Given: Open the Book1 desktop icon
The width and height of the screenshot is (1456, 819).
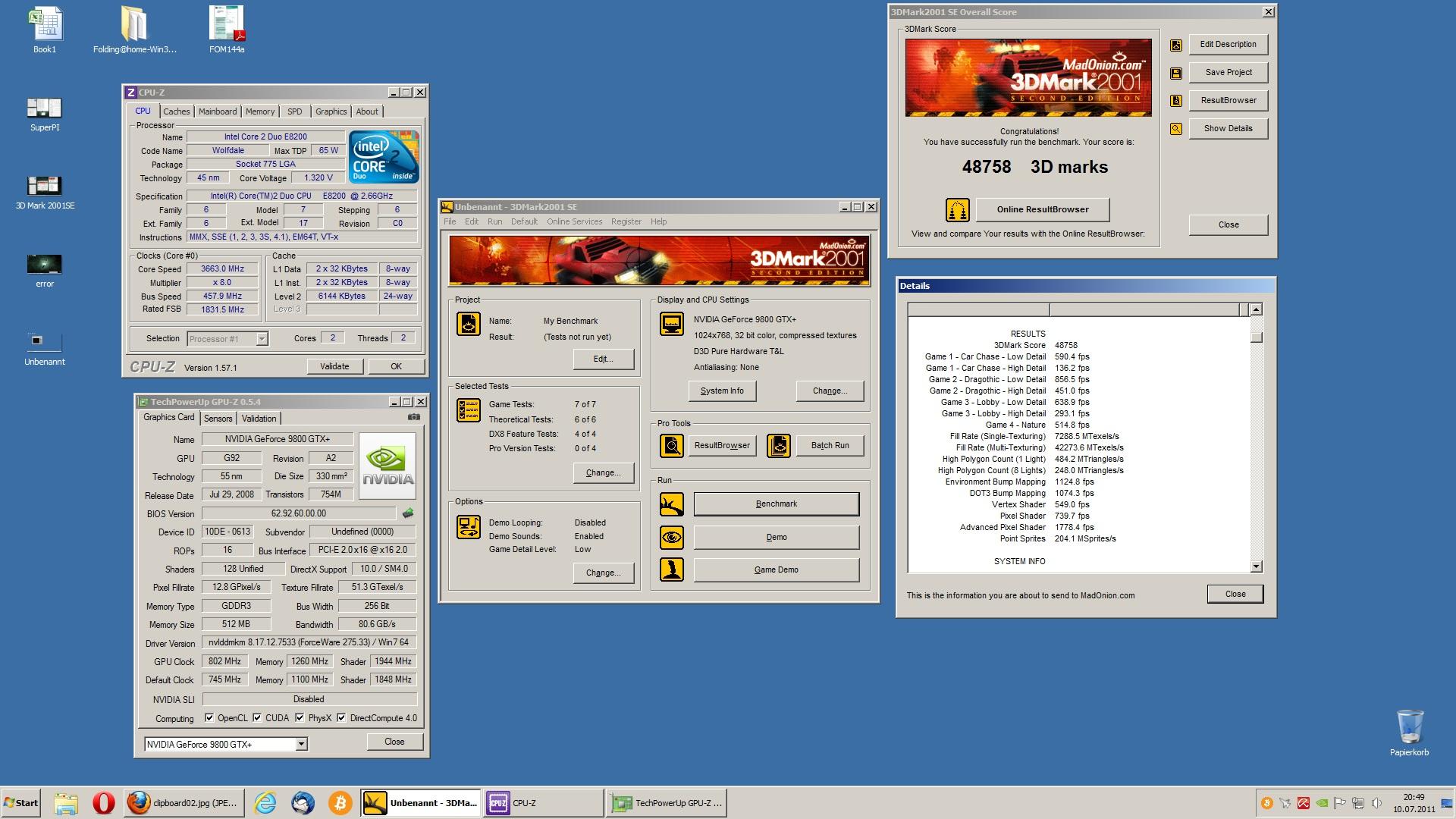Looking at the screenshot, I should tap(45, 29).
